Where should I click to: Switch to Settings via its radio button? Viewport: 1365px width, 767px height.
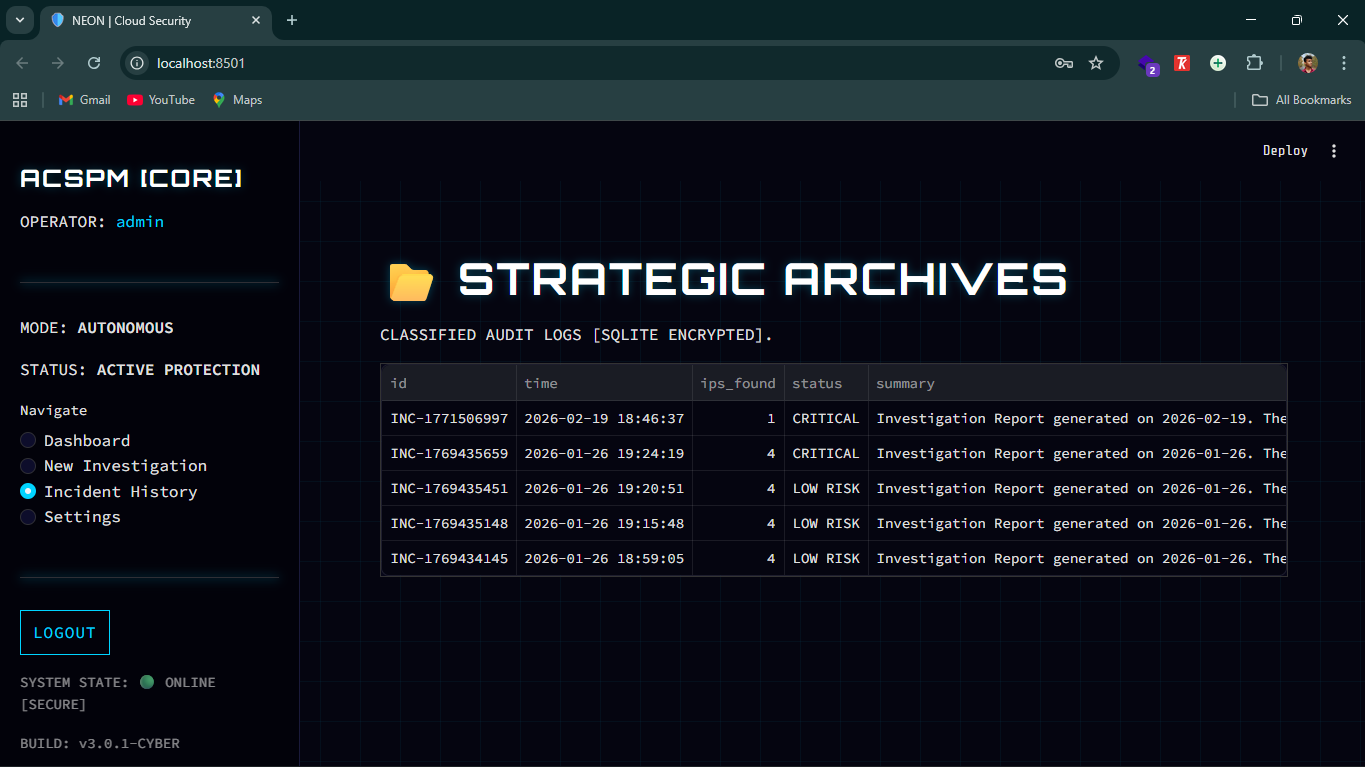(x=27, y=516)
